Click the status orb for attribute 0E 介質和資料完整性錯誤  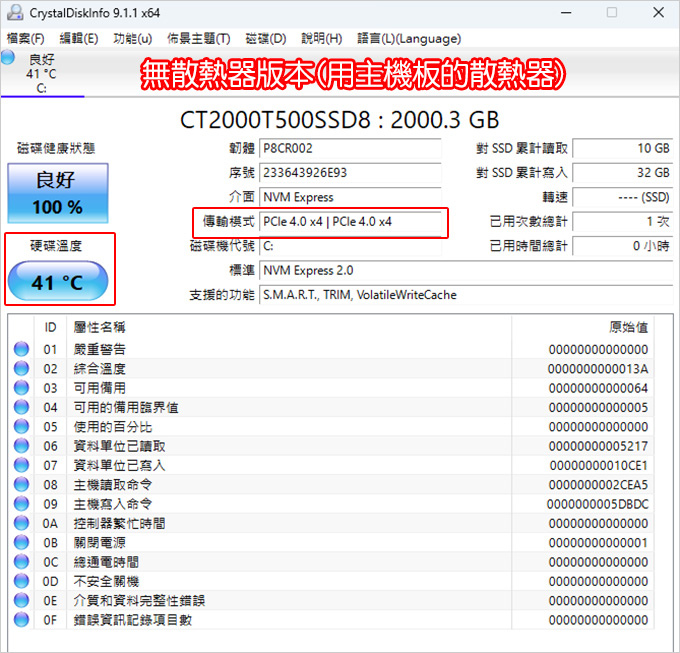pyautogui.click(x=21, y=601)
